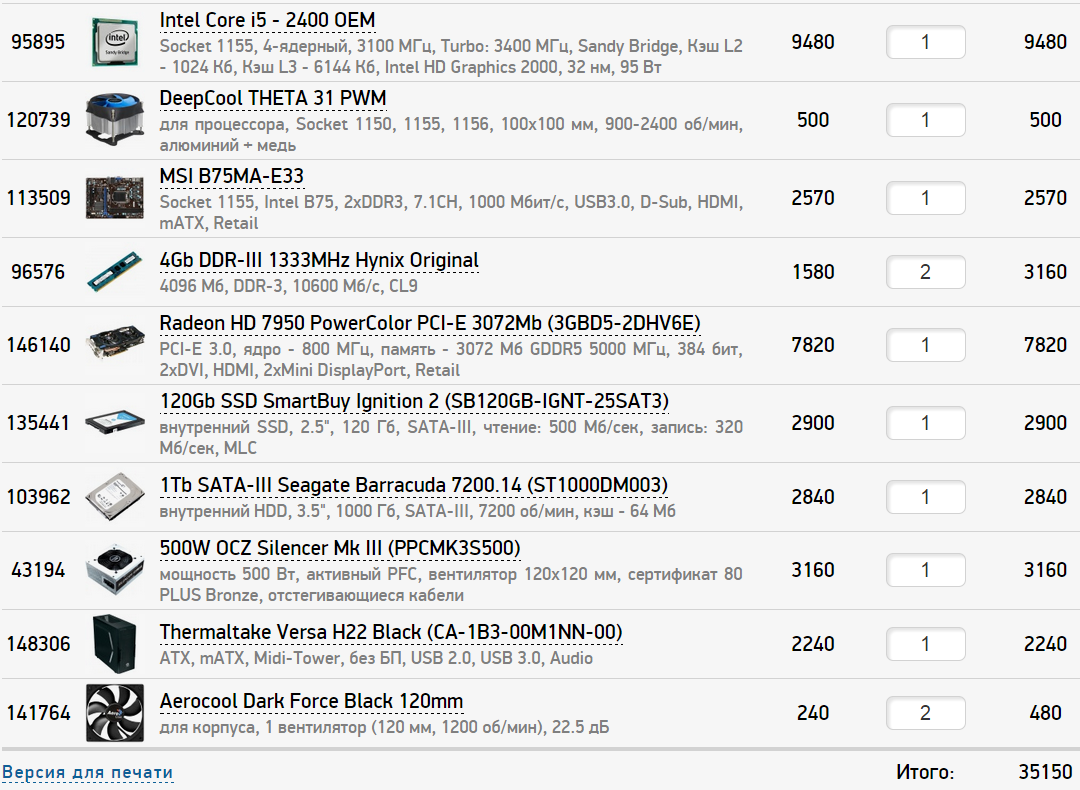The width and height of the screenshot is (1080, 790).
Task: Select the quantity box for Intel Core i5
Action: click(x=925, y=42)
